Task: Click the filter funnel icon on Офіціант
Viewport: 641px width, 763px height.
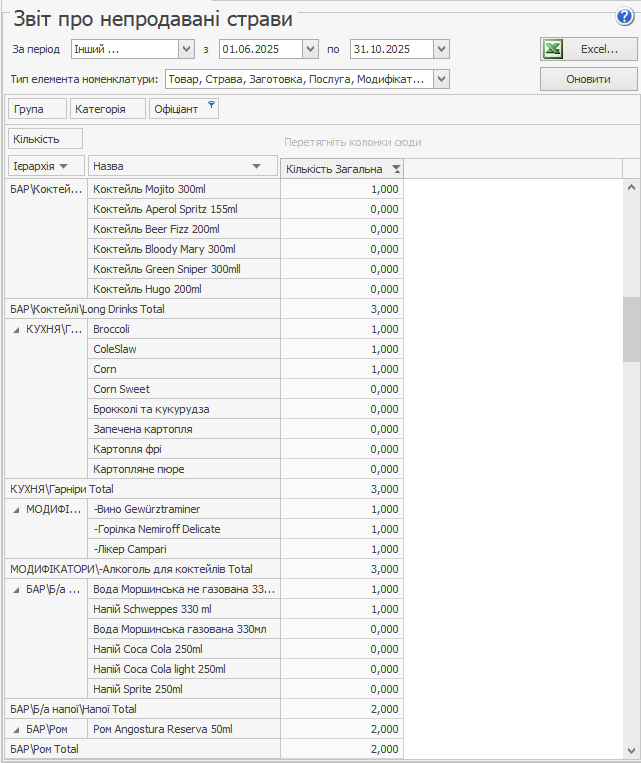Action: pos(211,106)
